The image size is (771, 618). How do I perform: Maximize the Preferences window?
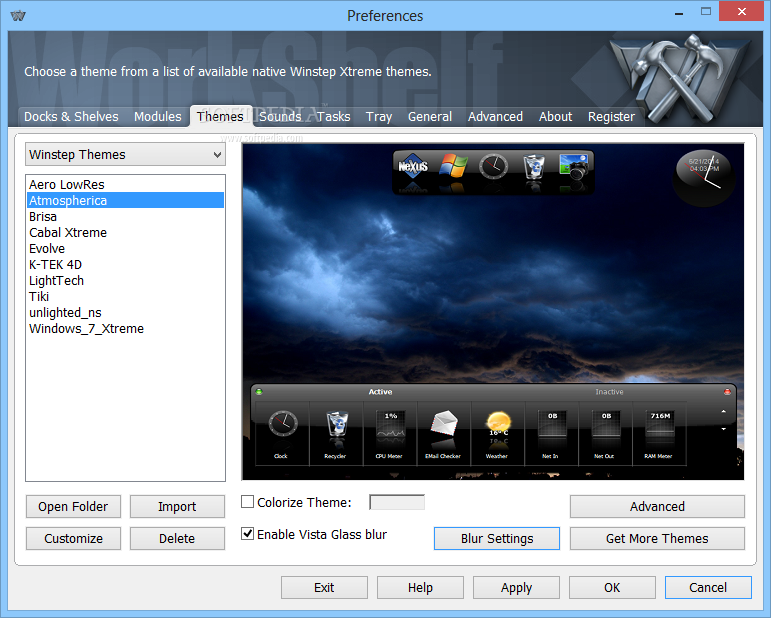pyautogui.click(x=706, y=12)
